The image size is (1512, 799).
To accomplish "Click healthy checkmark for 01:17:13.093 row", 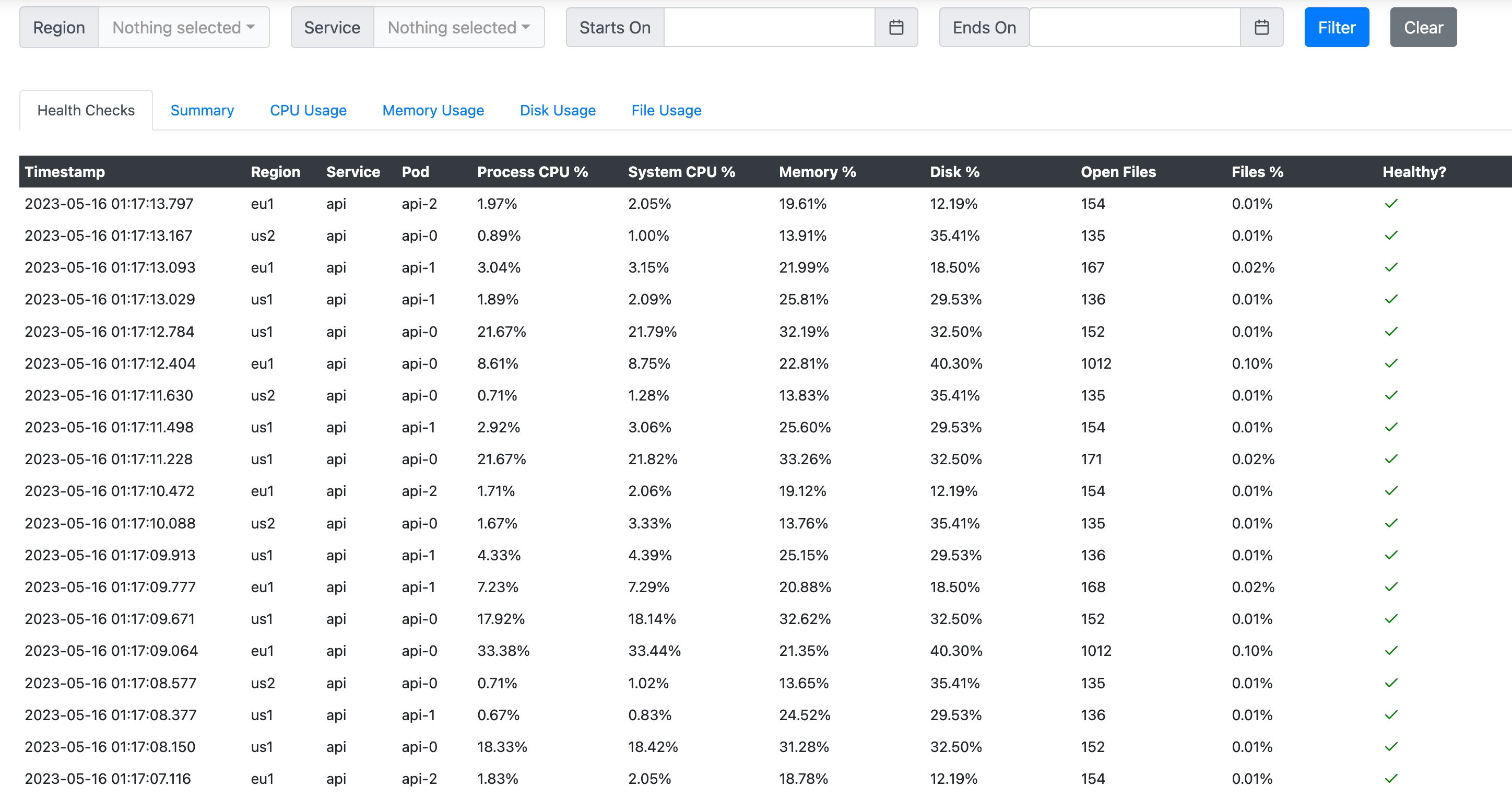I will coord(1390,267).
